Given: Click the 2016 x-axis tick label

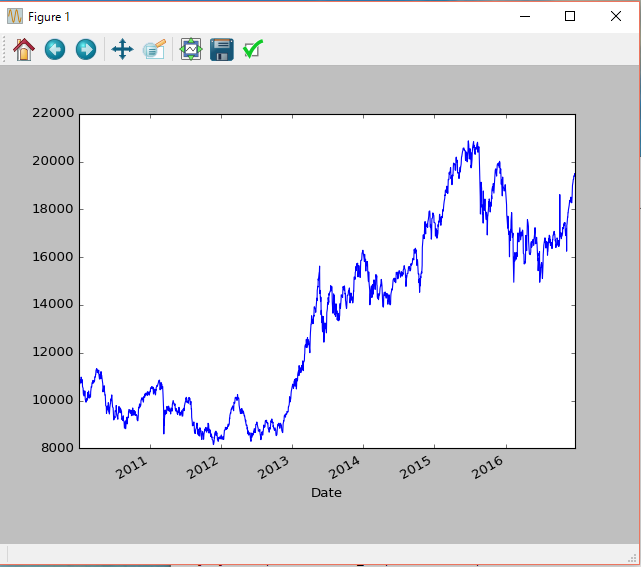Looking at the screenshot, I should point(487,468).
